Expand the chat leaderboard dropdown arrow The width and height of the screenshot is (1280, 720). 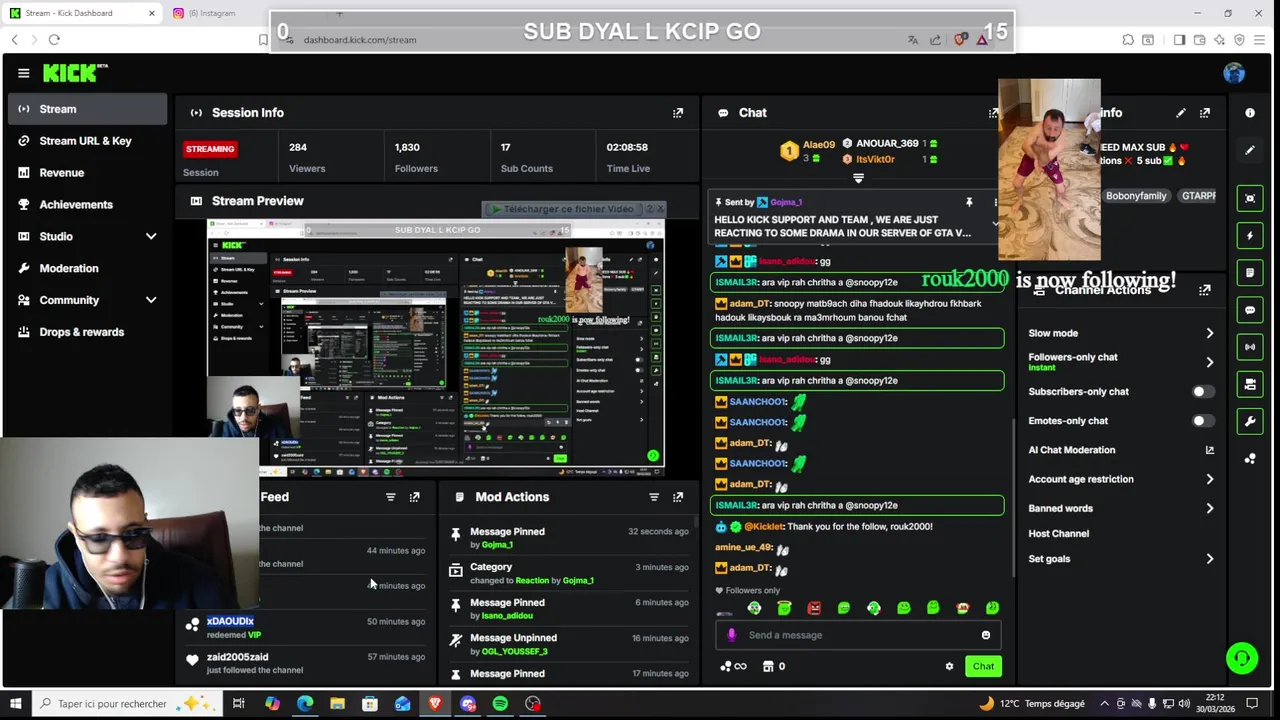[858, 179]
